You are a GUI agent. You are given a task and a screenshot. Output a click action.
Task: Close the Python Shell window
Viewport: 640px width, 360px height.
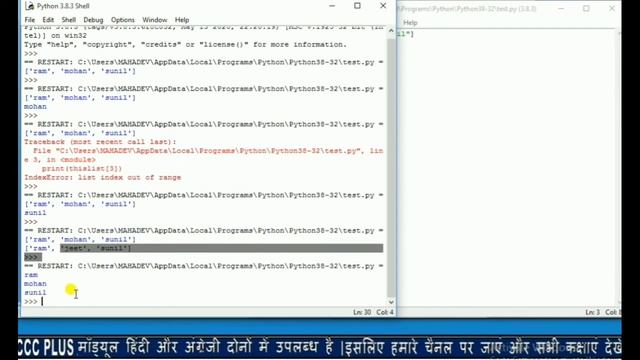(383, 6)
